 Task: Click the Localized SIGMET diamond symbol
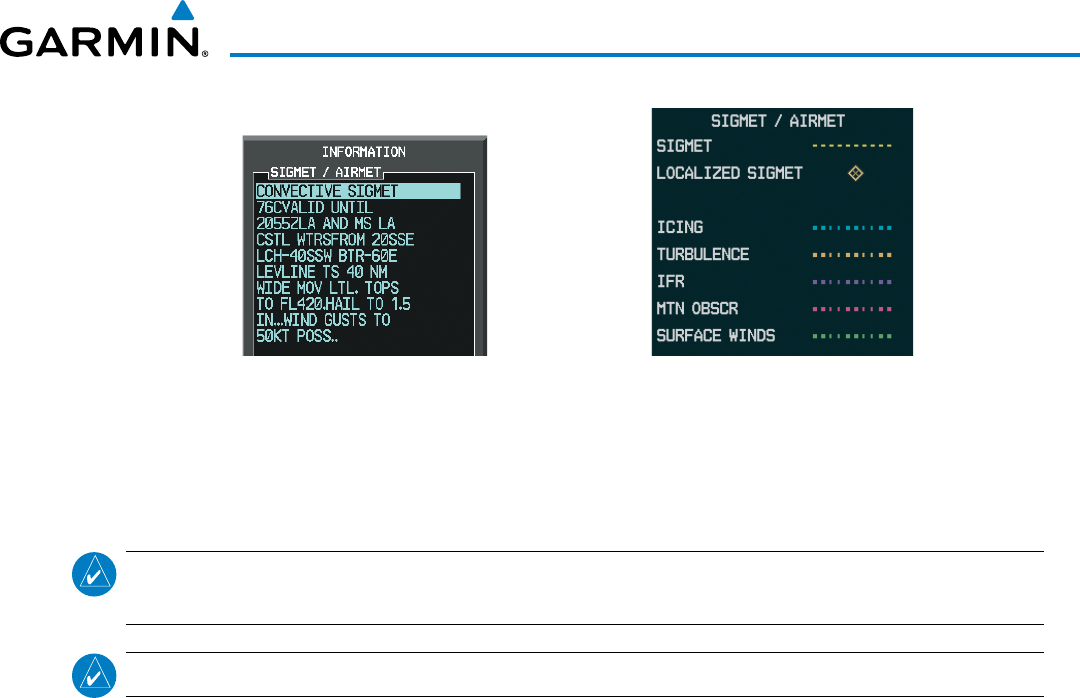click(855, 173)
